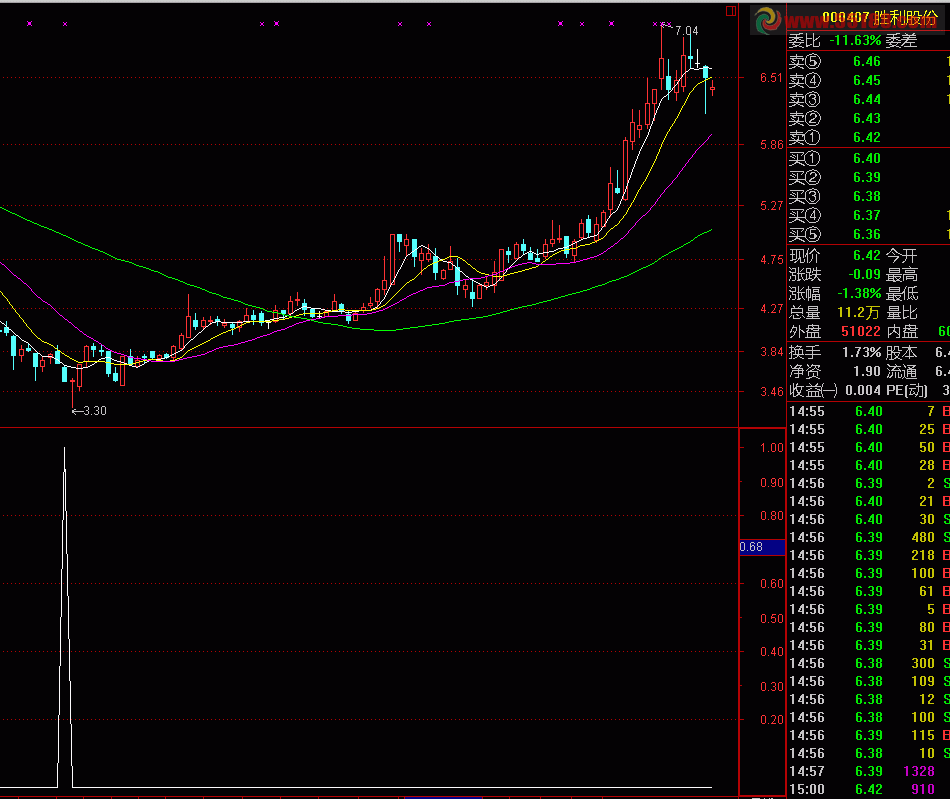The width and height of the screenshot is (950, 799).
Task: Click the 换手 1.73% turnover value
Action: pyautogui.click(x=862, y=352)
